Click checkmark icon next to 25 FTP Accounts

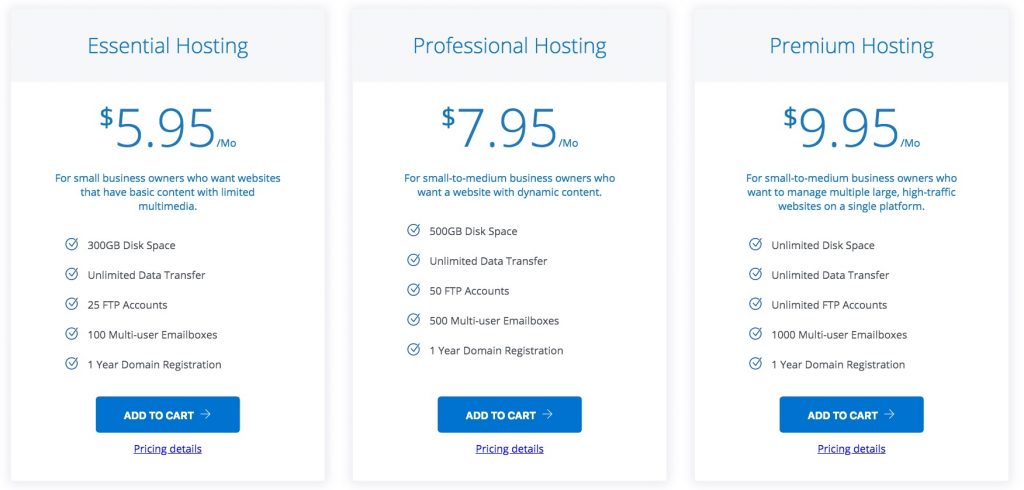[x=72, y=304]
